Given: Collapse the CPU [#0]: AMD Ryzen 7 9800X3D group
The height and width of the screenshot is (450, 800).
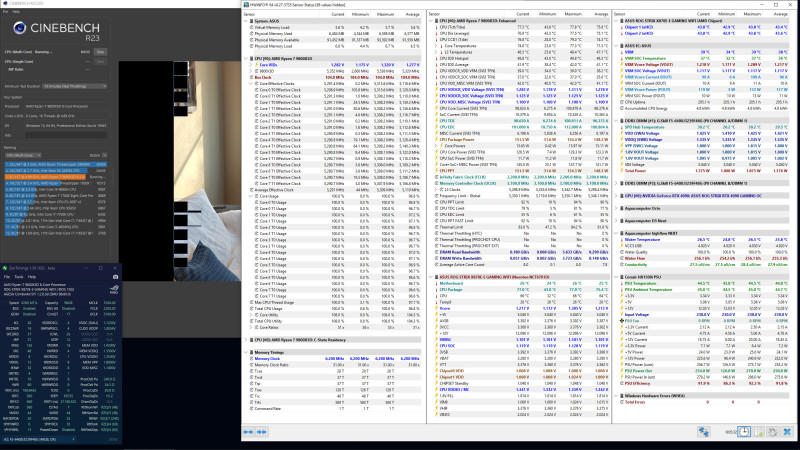Looking at the screenshot, I should tap(246, 59).
